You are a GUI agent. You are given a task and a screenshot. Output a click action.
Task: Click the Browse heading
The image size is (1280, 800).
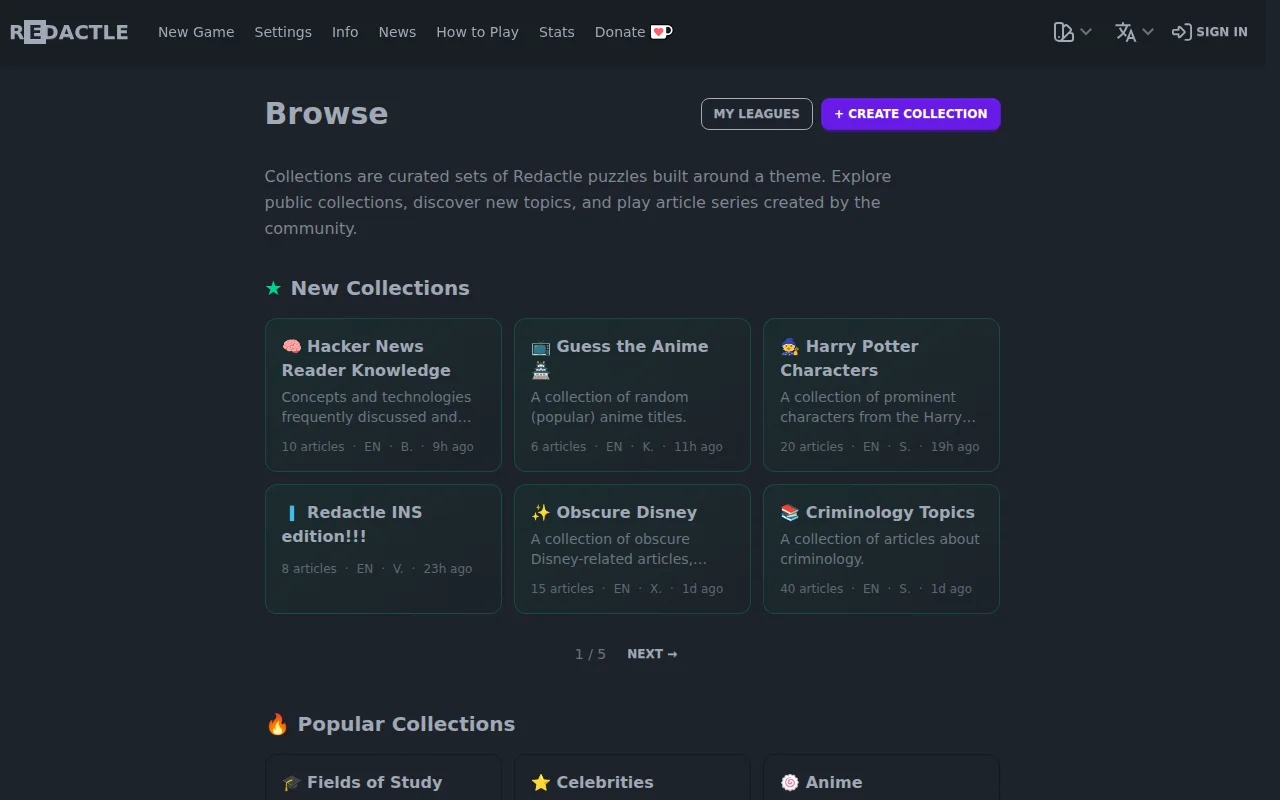[x=326, y=113]
